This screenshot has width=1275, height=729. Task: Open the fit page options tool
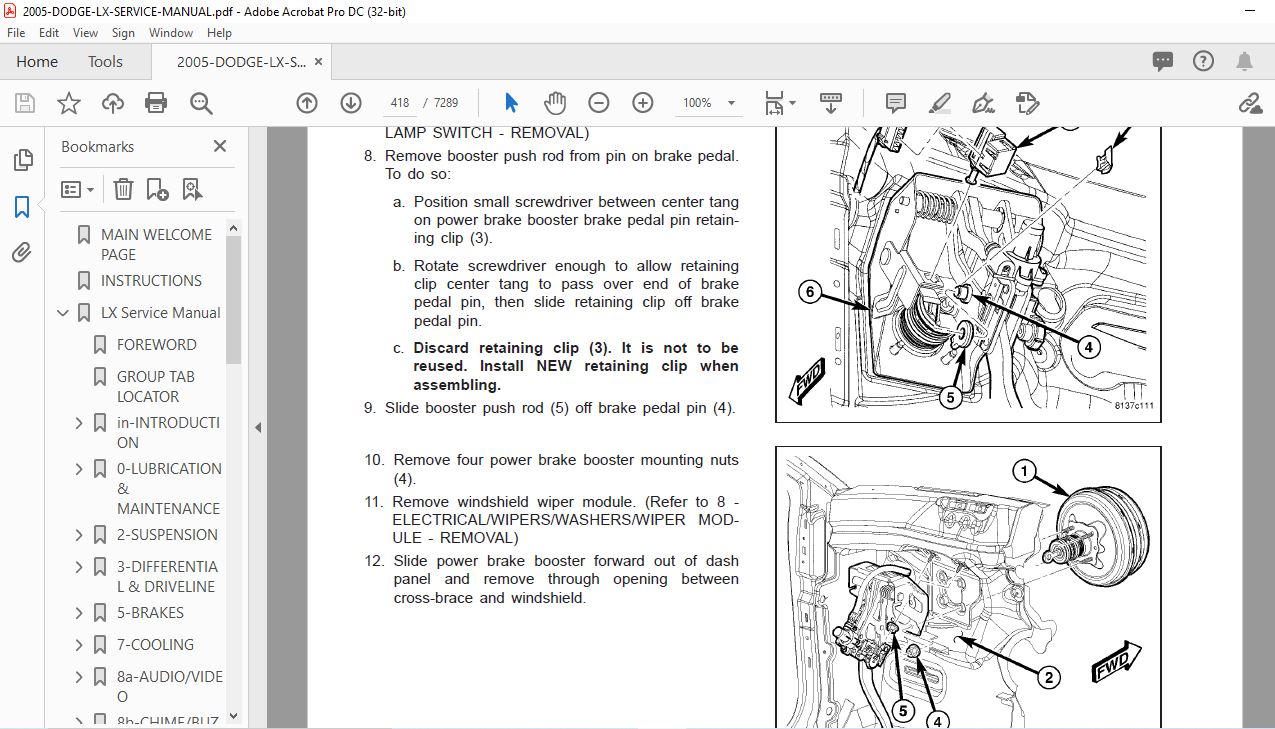point(780,103)
